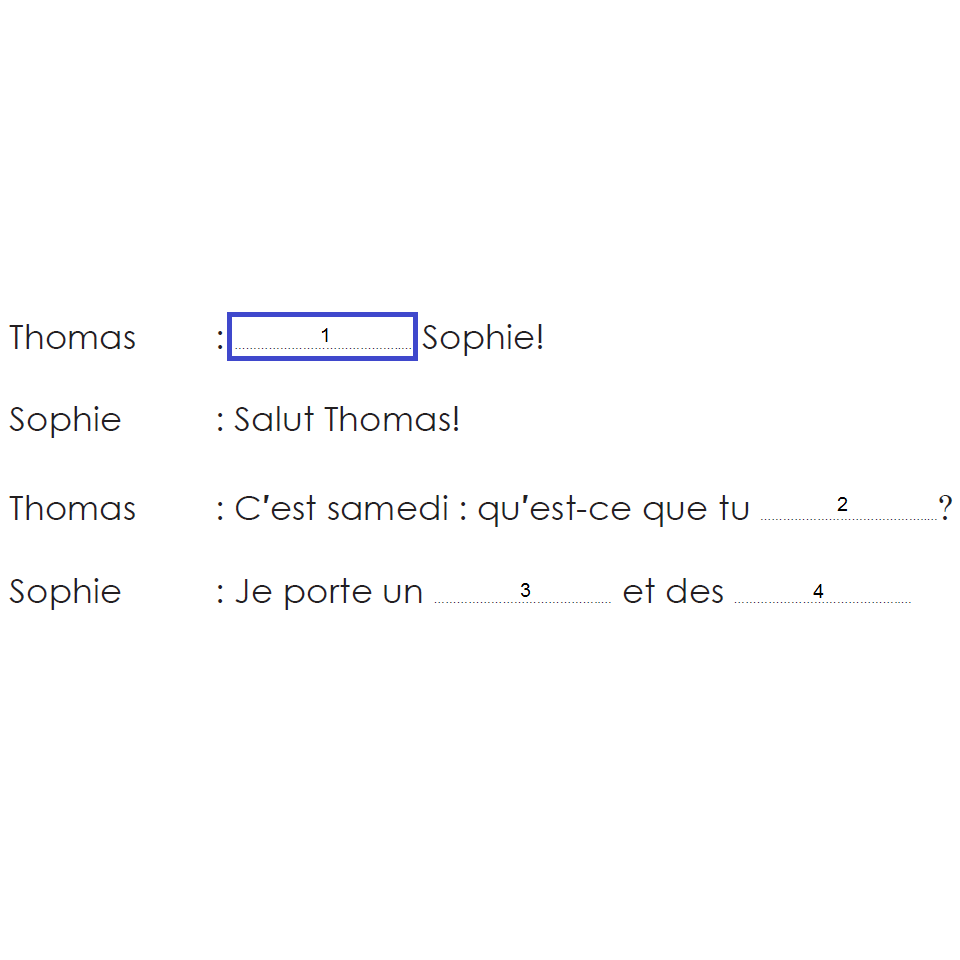This screenshot has width=960, height=960.
Task: Click the word 'Salut' in Sophie's reply
Action: tap(275, 419)
